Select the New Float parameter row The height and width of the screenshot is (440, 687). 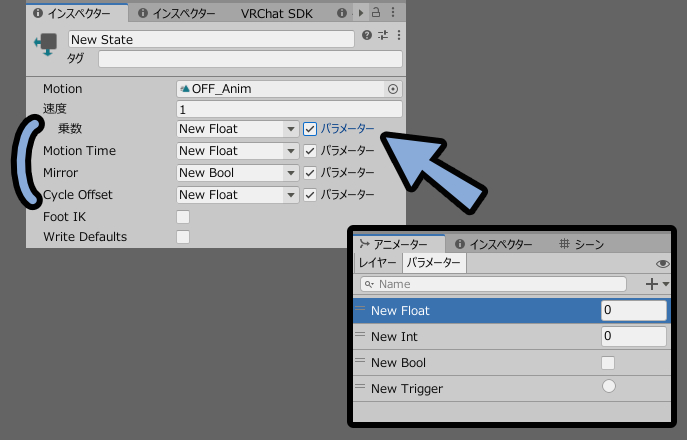pyautogui.click(x=512, y=311)
